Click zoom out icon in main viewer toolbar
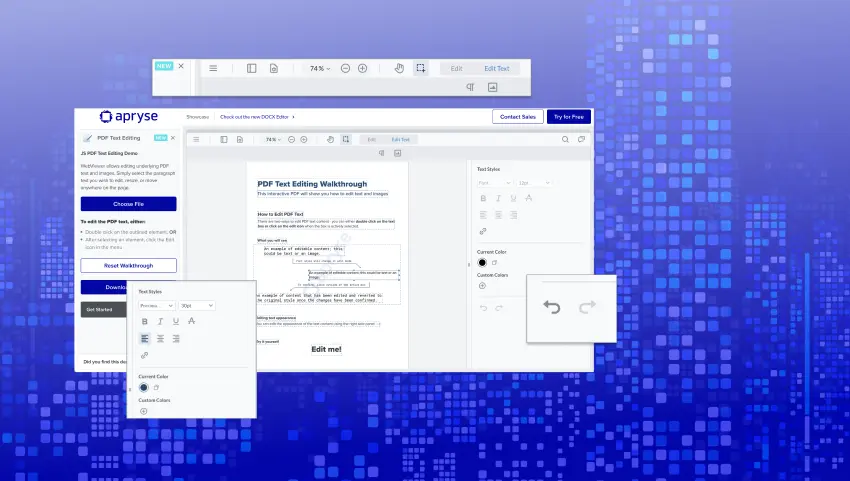 point(291,139)
